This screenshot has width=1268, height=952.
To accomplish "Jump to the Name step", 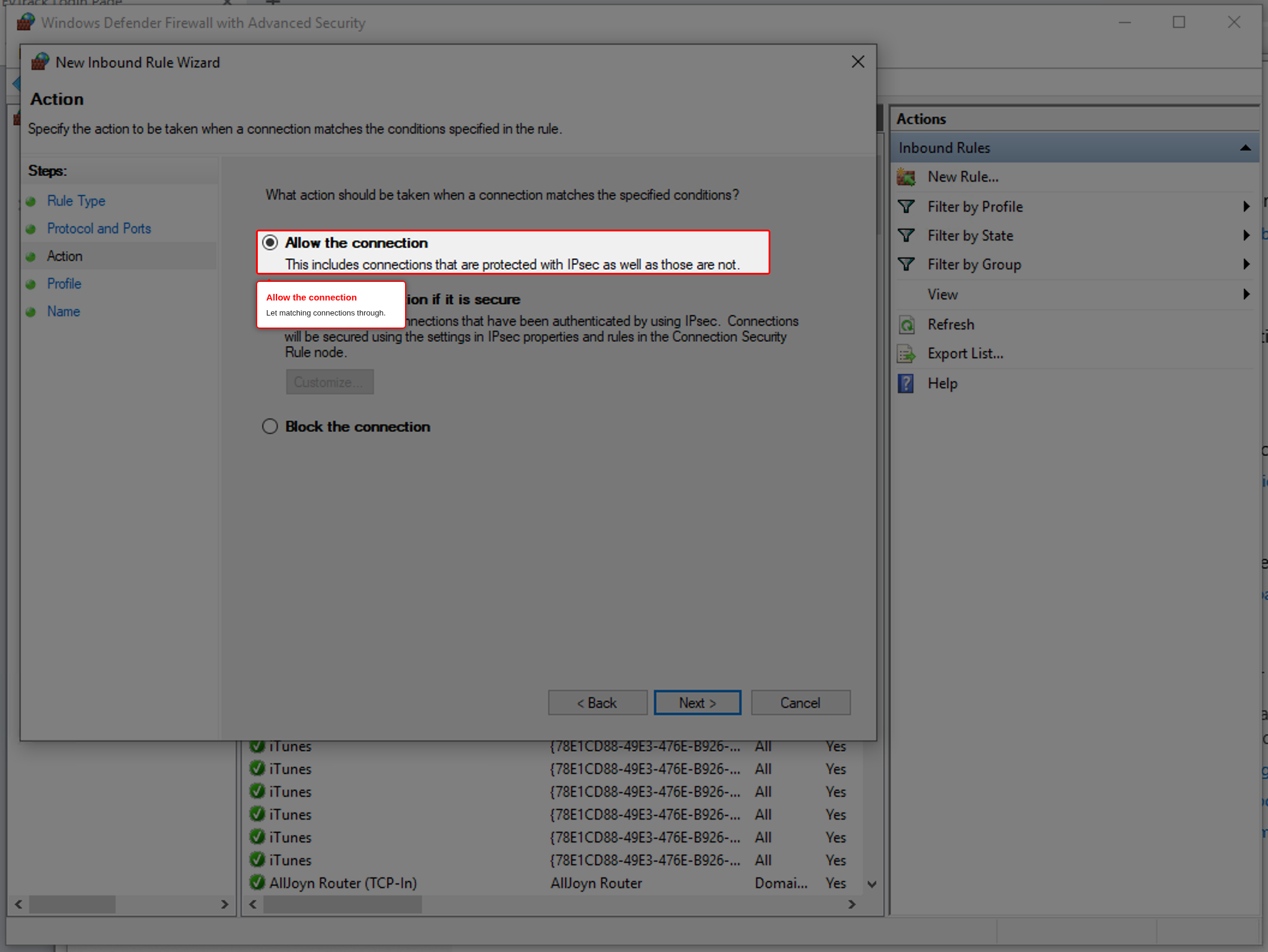I will [x=64, y=311].
